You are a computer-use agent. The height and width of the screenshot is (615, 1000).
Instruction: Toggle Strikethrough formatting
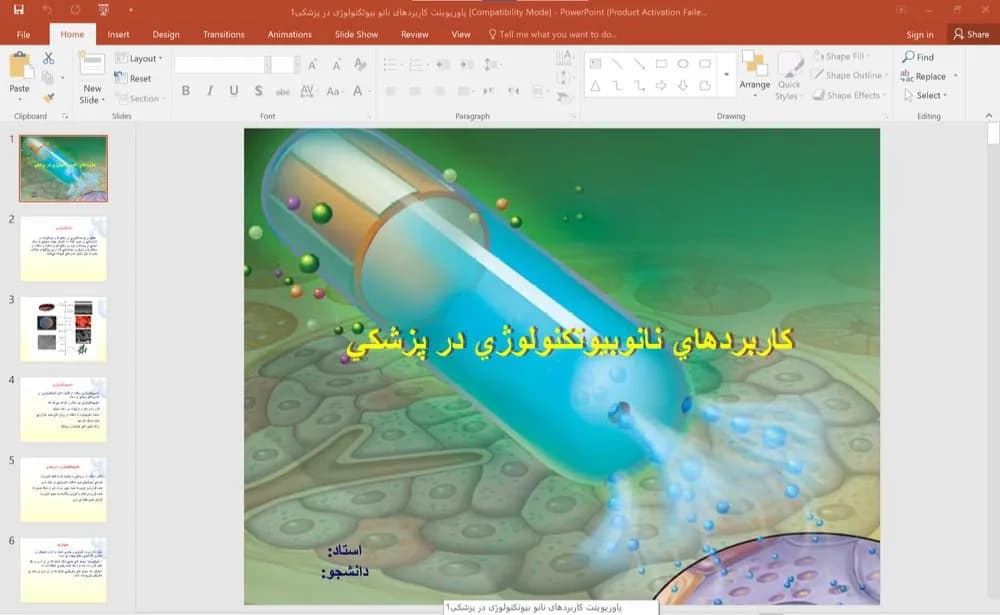point(283,92)
